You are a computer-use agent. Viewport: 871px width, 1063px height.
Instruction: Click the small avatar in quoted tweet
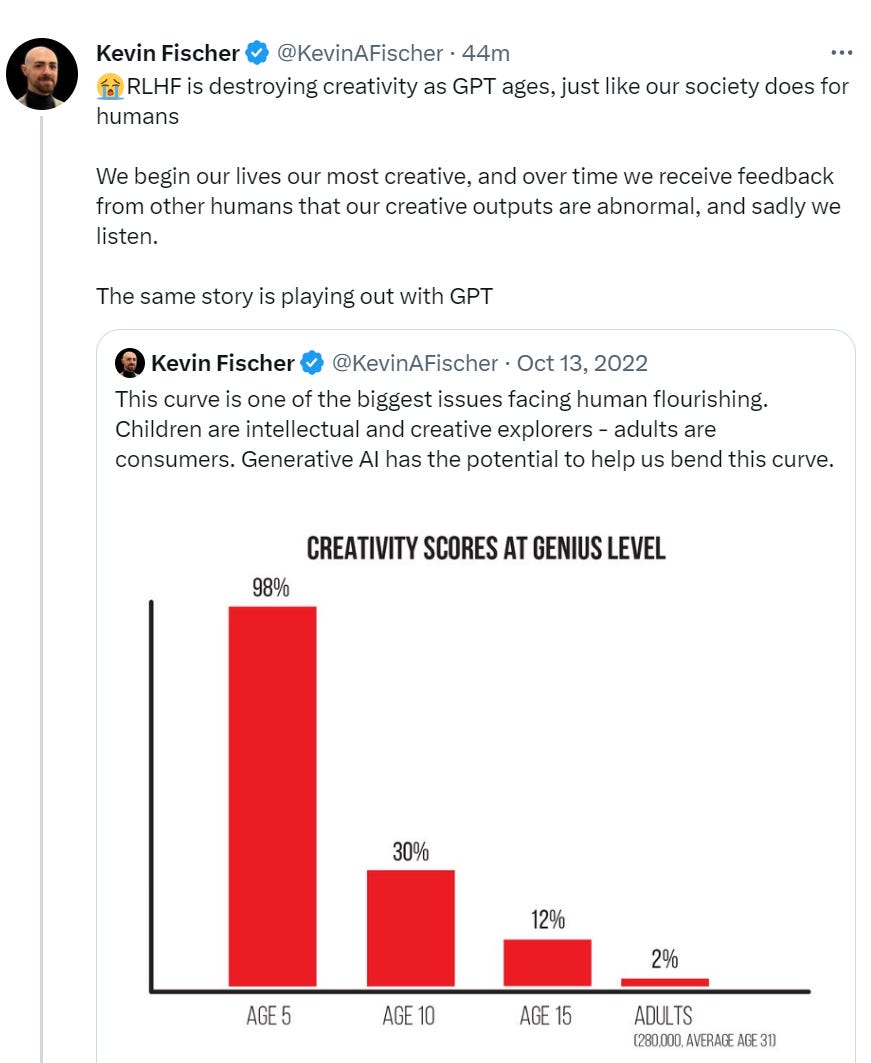coord(129,363)
